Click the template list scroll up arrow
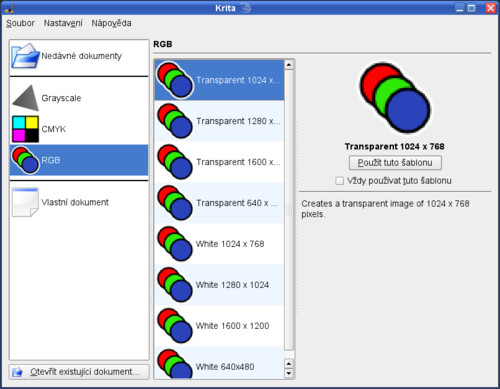 click(289, 65)
